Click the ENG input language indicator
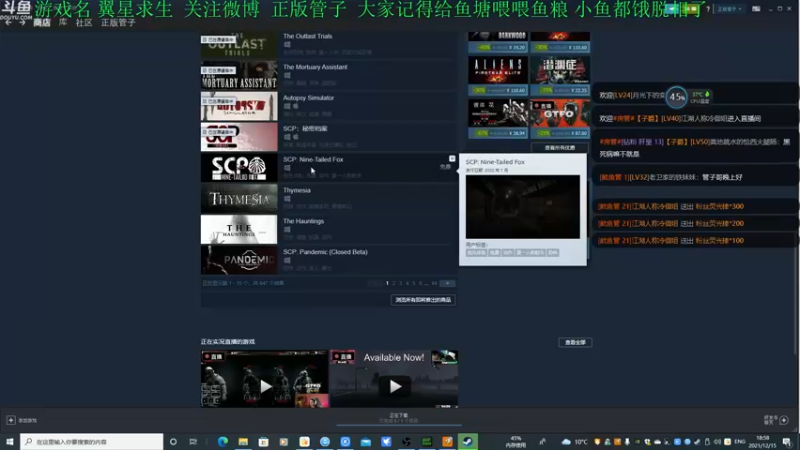 [x=739, y=441]
